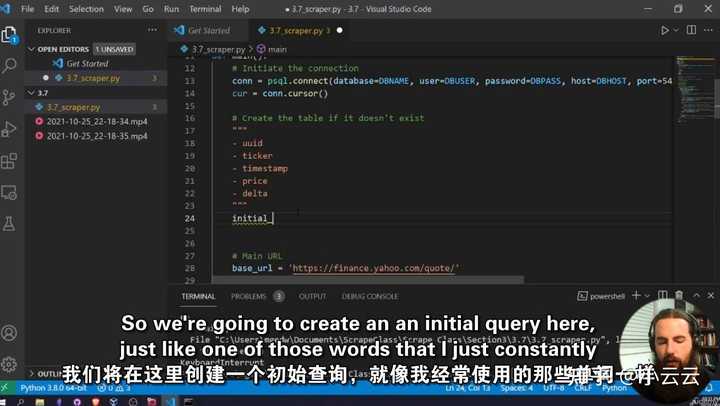
Task: Open Windows taskbar search icon
Action: (20, 401)
